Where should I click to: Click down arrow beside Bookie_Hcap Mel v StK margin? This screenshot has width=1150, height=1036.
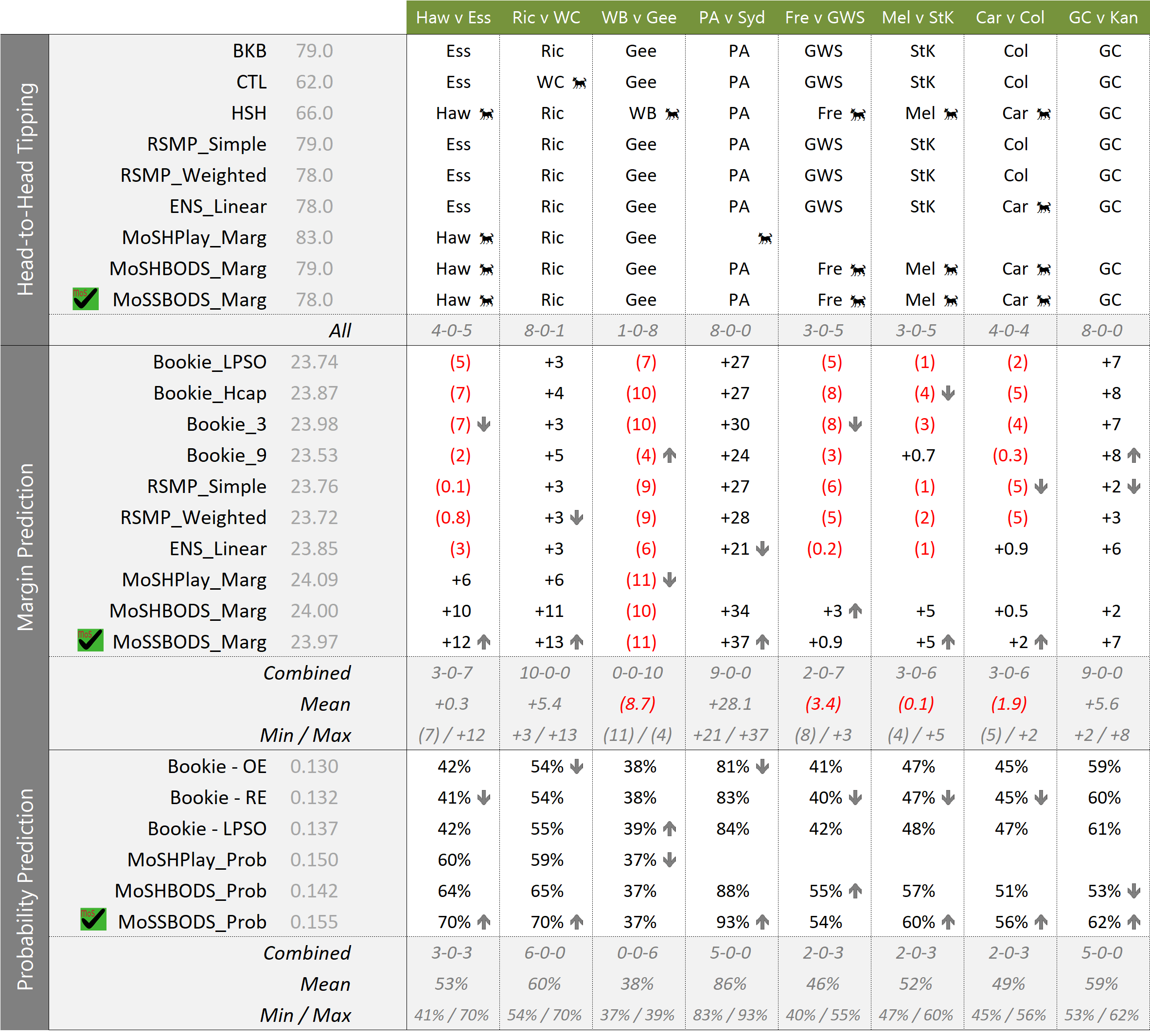point(948,393)
